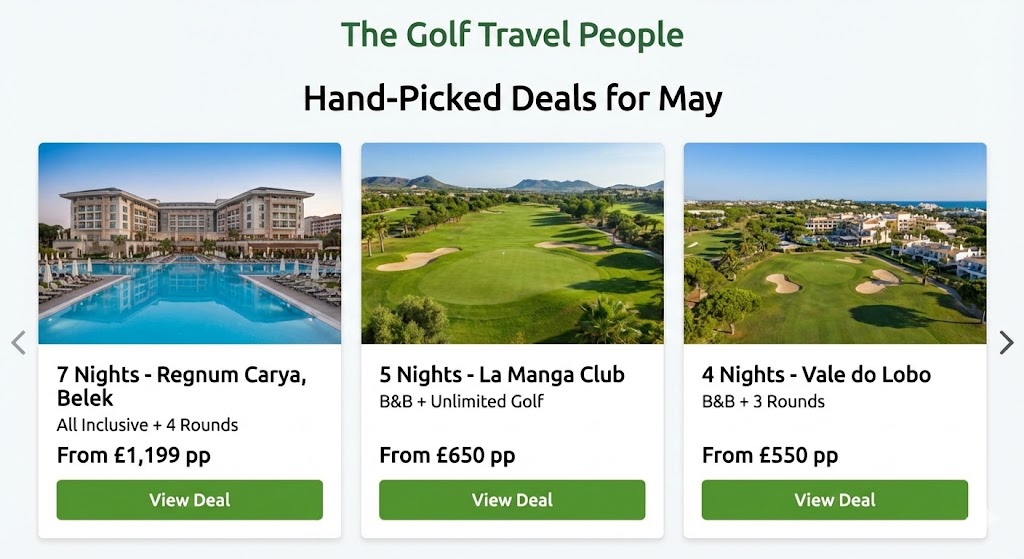Viewport: 1024px width, 559px height.
Task: Click the 'All Inclusive + 4 Rounds' text
Action: [148, 425]
